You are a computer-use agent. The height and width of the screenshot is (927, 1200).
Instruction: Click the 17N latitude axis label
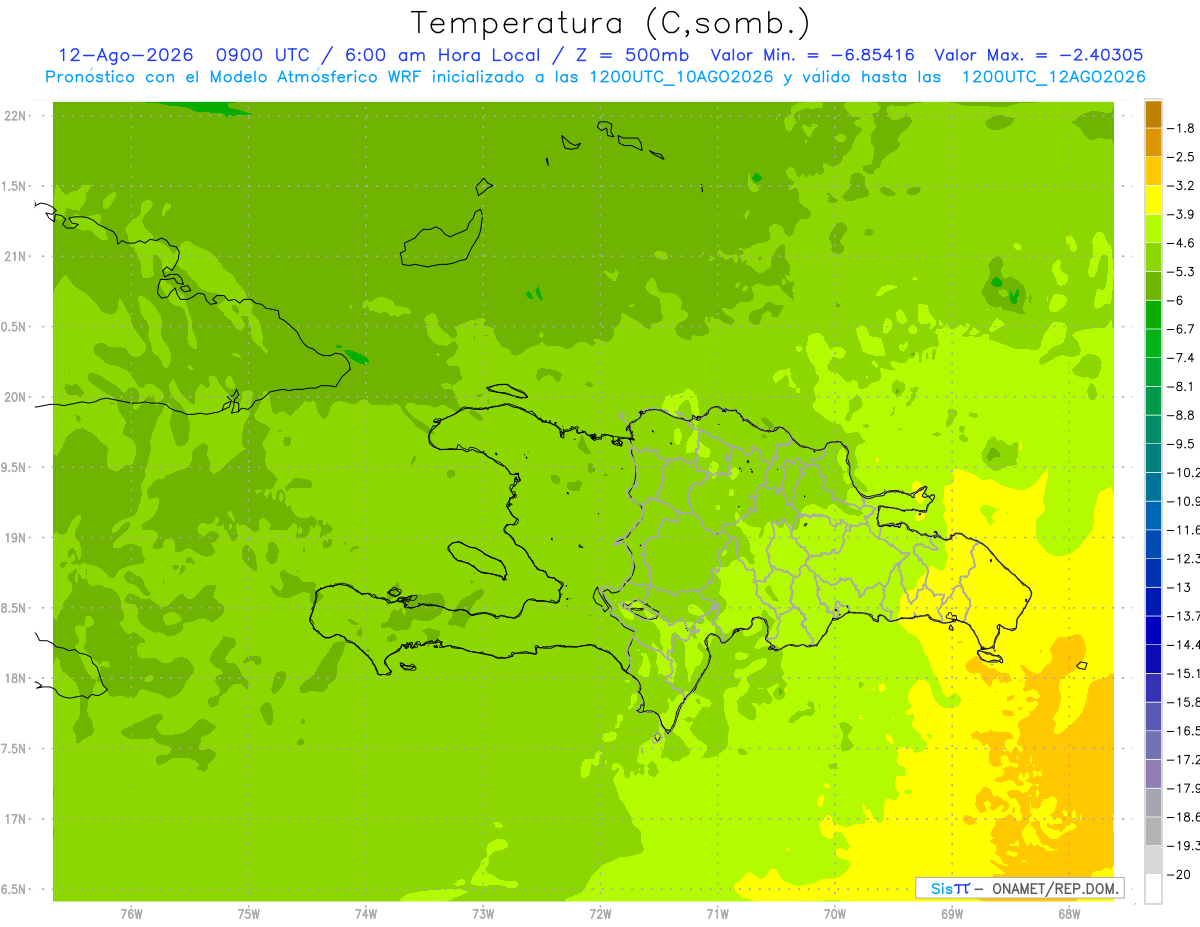click(16, 819)
